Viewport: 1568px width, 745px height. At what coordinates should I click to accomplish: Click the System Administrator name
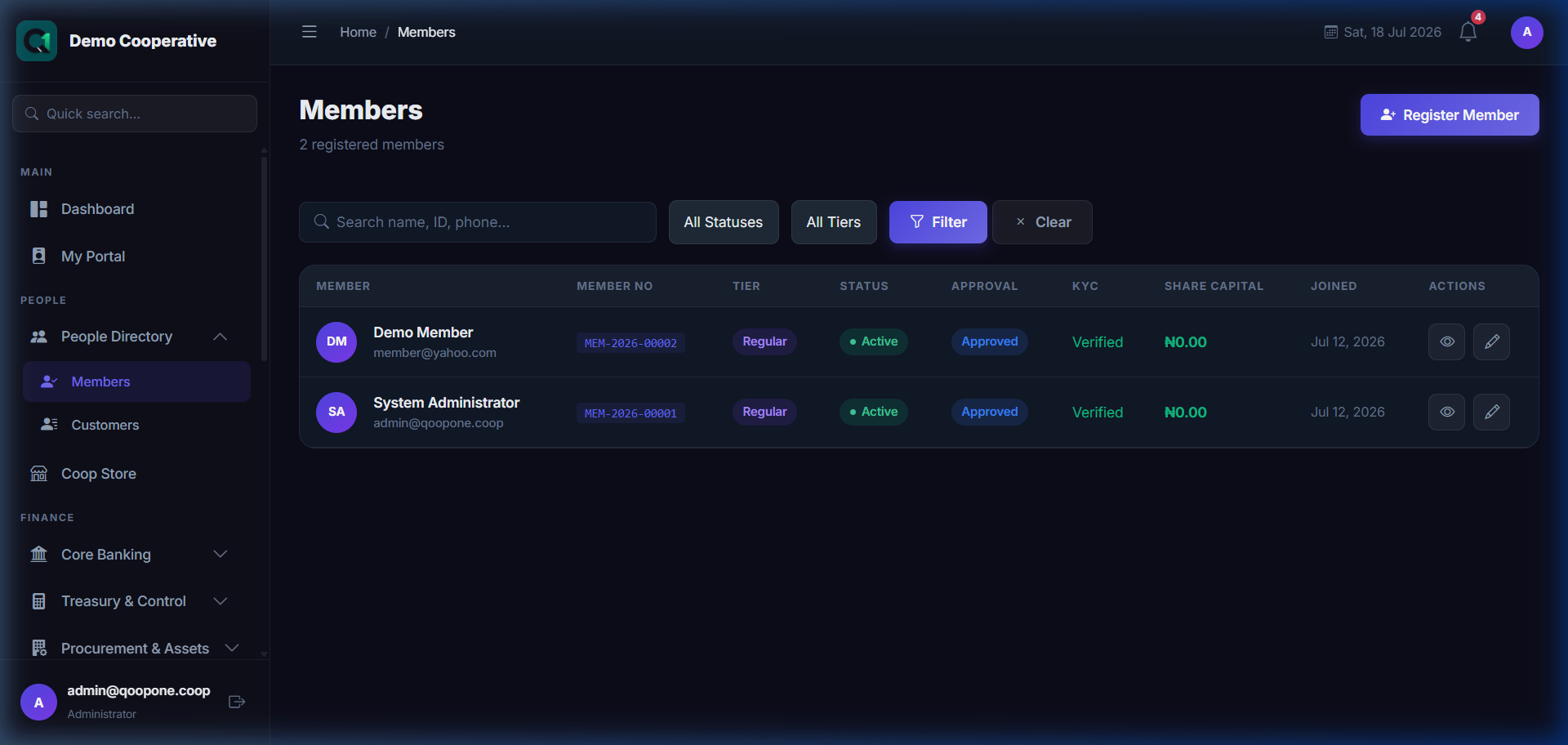446,403
